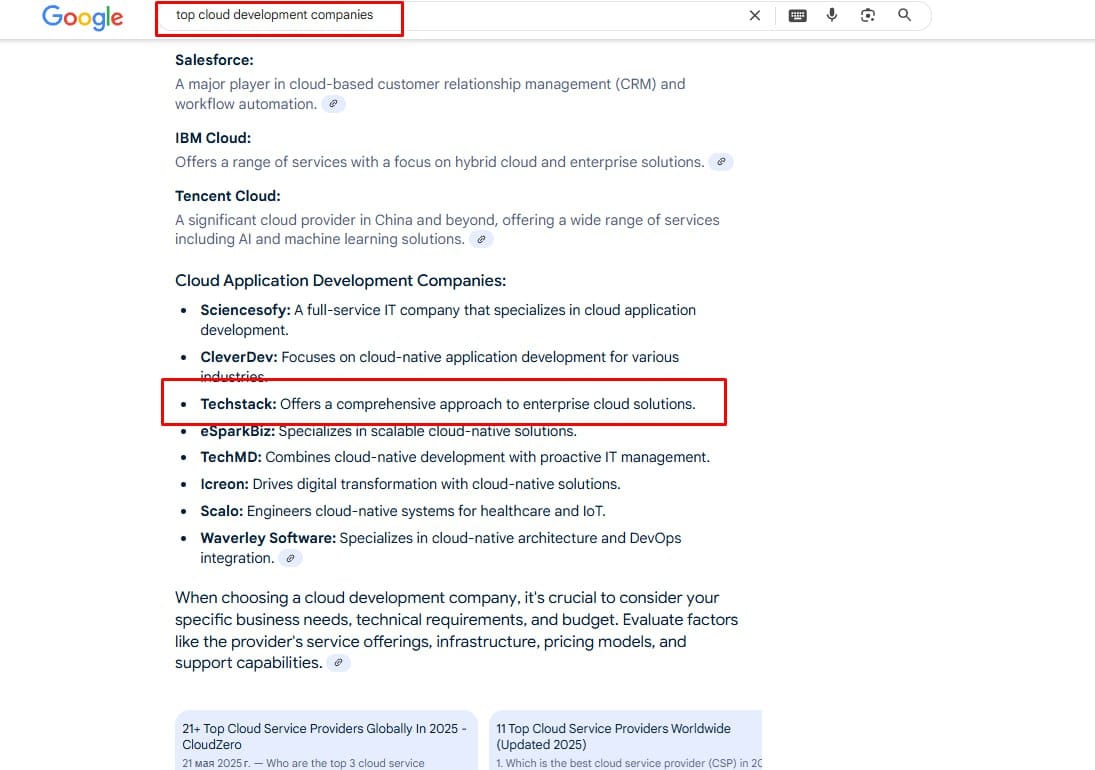This screenshot has width=1095, height=770.
Task: Click the 'Icreon:' list entry
Action: 410,484
